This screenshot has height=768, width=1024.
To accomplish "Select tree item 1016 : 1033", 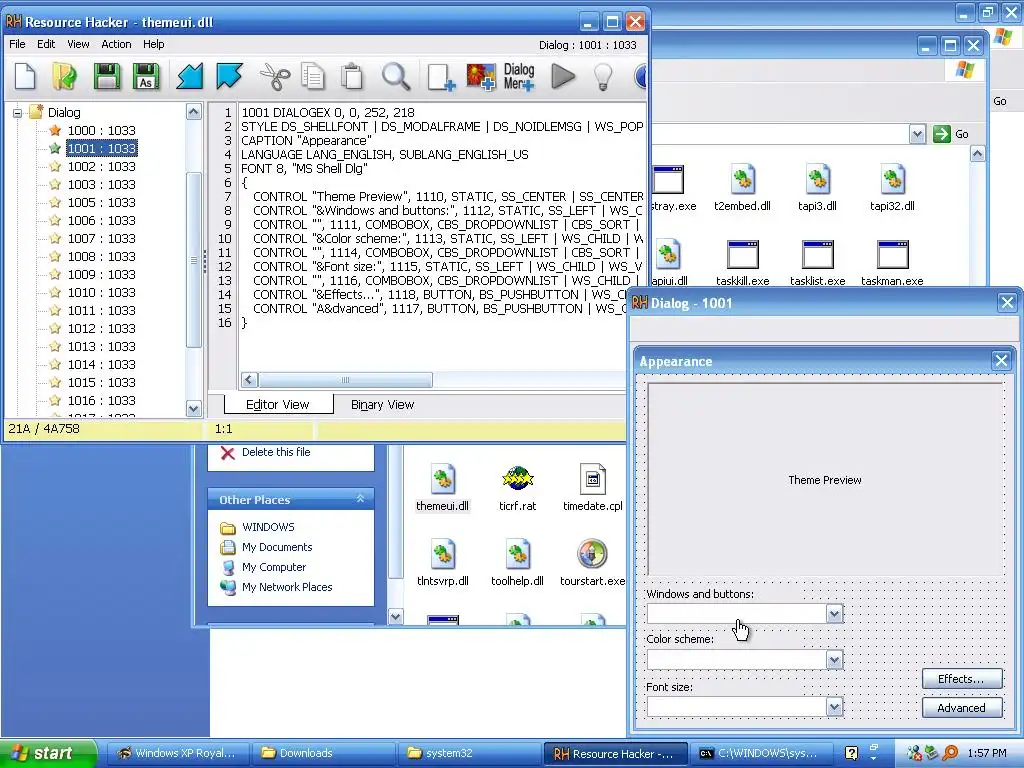I will [101, 400].
